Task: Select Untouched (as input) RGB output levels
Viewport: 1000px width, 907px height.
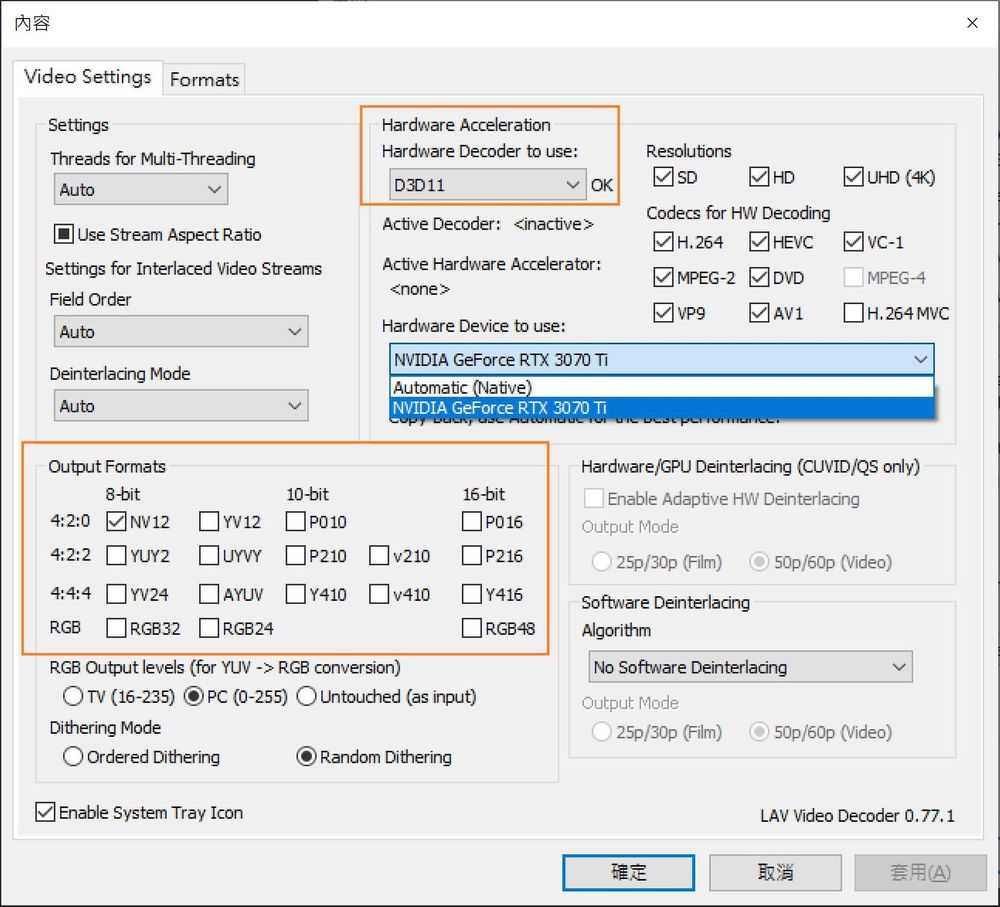Action: (306, 696)
